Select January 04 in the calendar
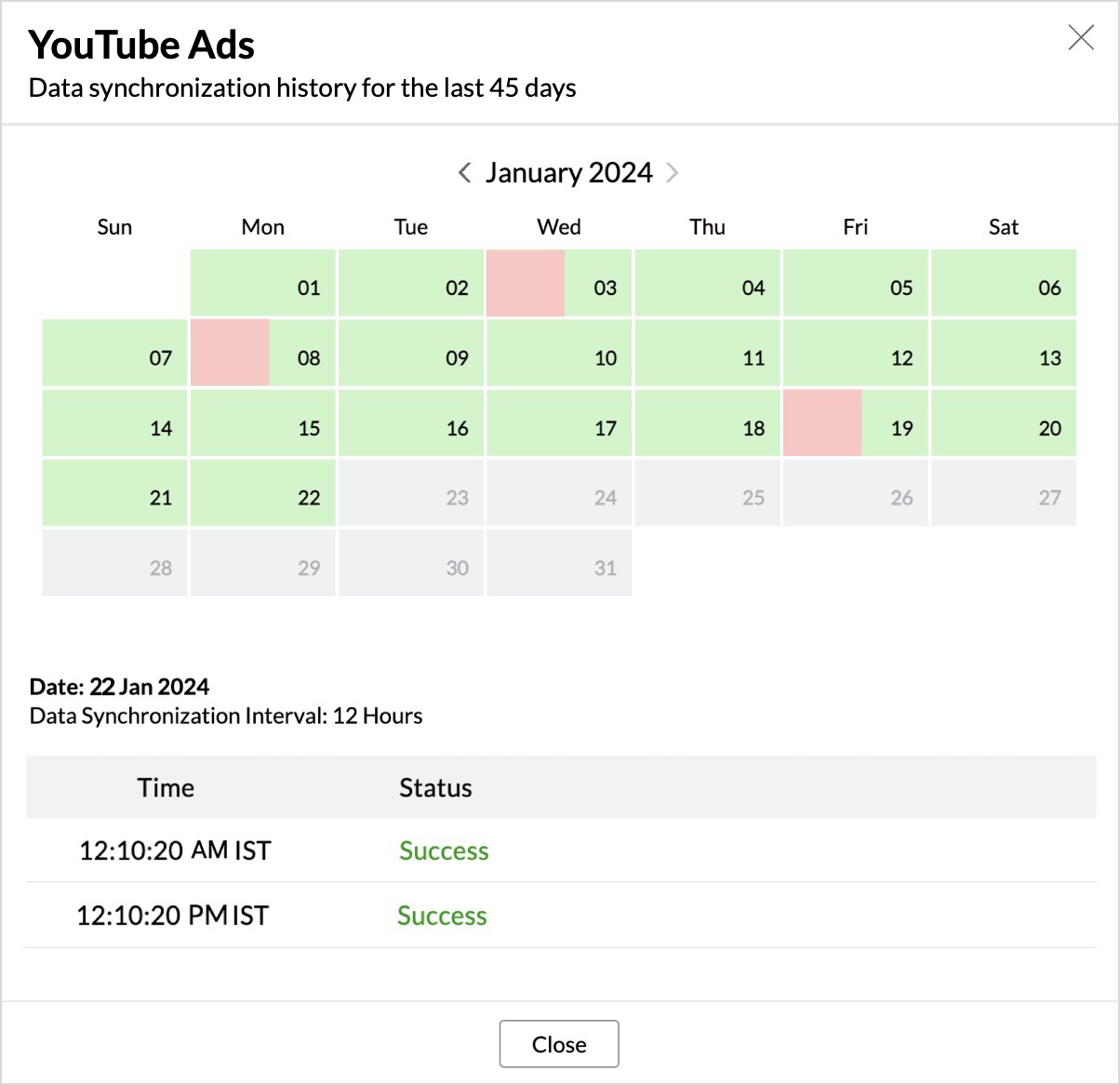The image size is (1120, 1085). (x=708, y=283)
